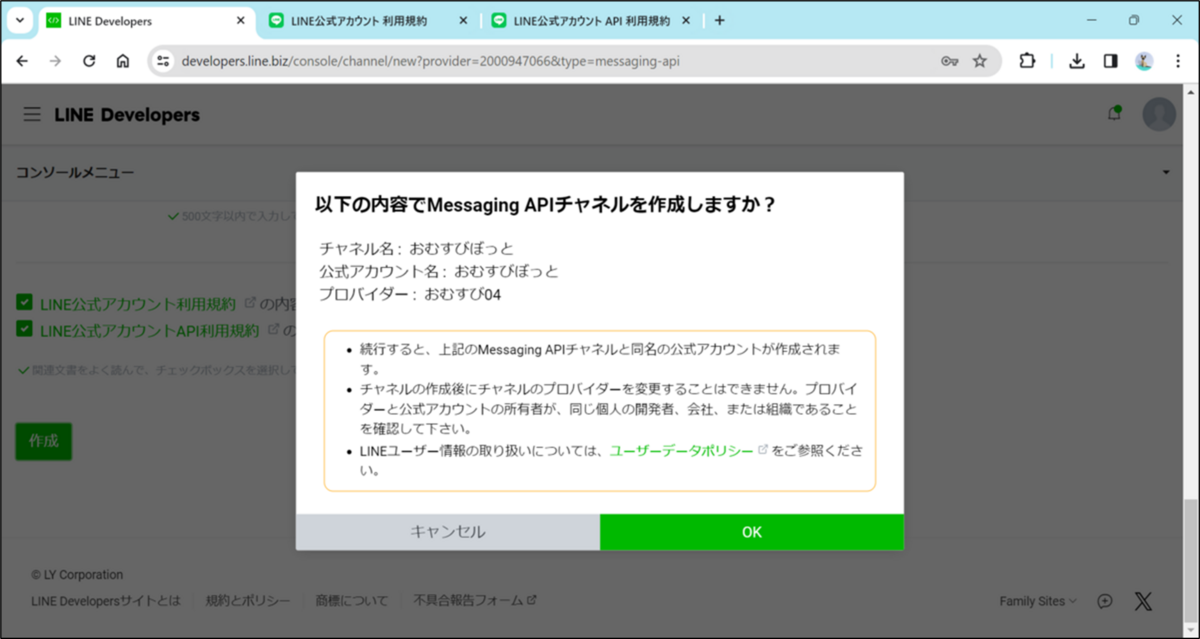Click the LINE Developers logo
The height and width of the screenshot is (639, 1200).
127,115
